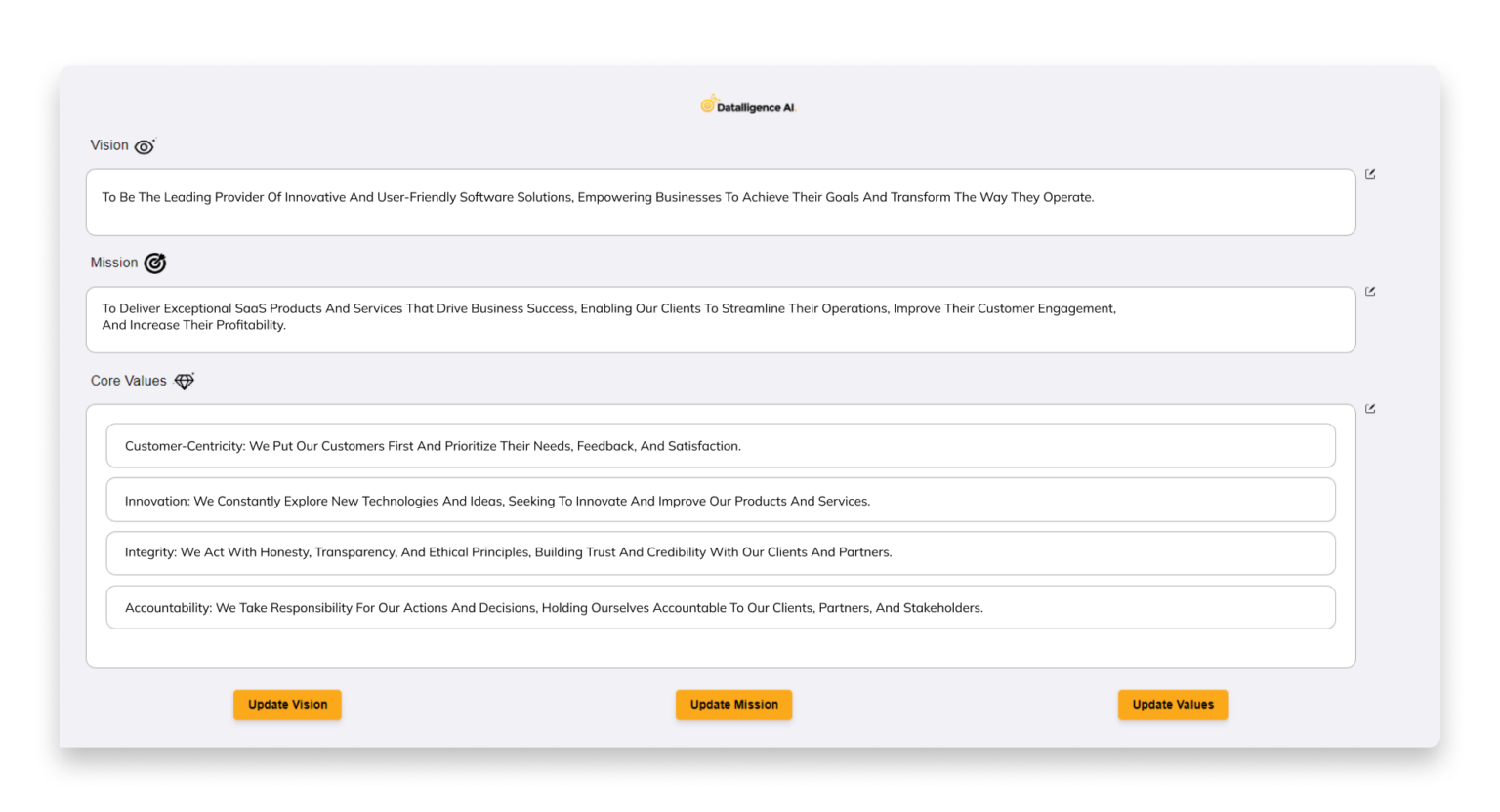Click the eye icon next to Vision

(x=145, y=145)
